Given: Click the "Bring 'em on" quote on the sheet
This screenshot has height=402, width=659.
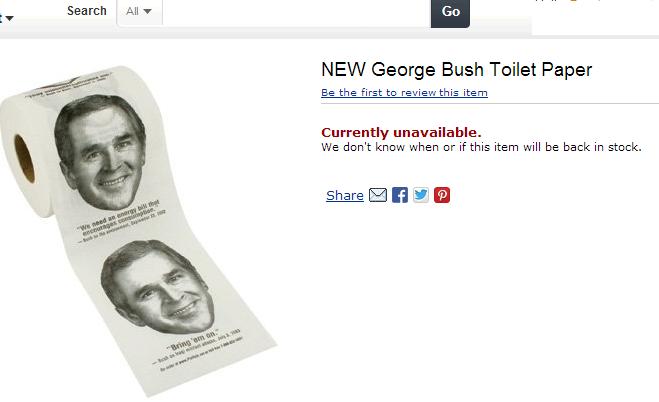Looking at the screenshot, I should (193, 339).
